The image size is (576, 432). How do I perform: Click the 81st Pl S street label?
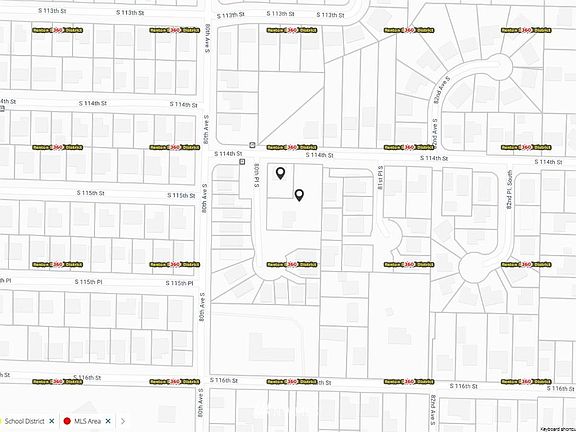pos(380,178)
